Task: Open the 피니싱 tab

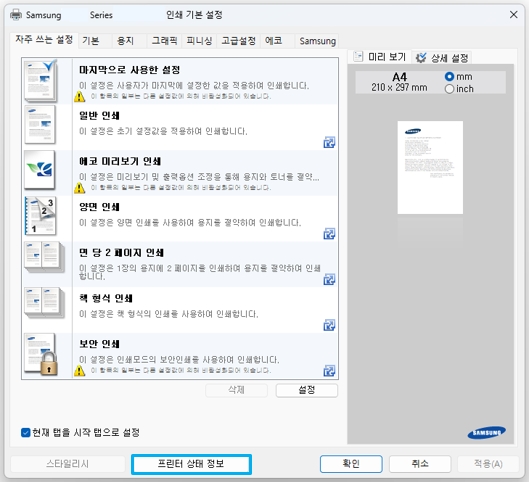Action: (199, 41)
